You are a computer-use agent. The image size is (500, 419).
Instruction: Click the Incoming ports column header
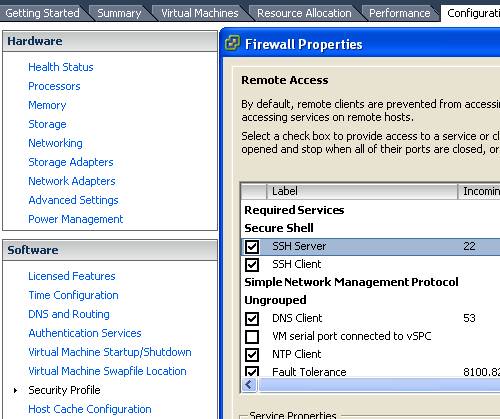pyautogui.click(x=479, y=191)
